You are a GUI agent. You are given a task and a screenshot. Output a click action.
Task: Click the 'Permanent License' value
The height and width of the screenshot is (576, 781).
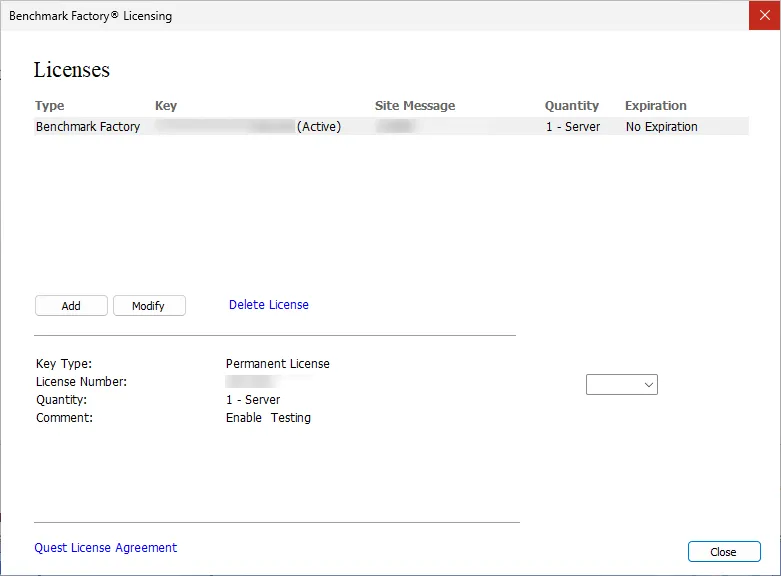[x=277, y=364]
